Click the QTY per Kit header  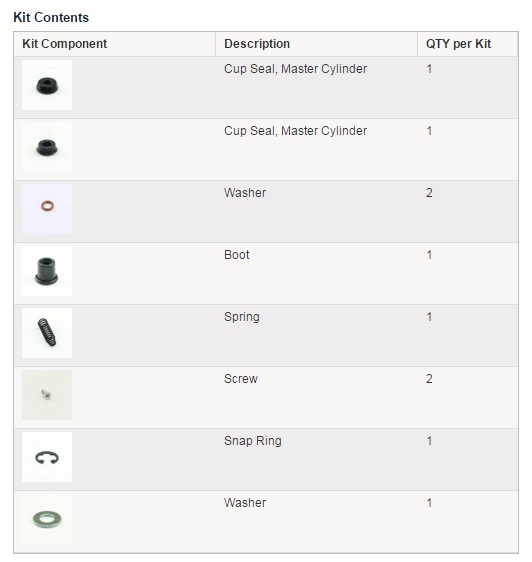pyautogui.click(x=458, y=44)
